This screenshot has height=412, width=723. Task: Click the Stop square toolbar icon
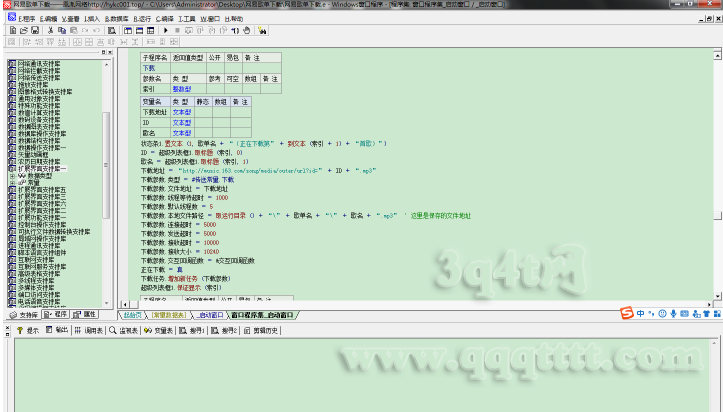(177, 30)
